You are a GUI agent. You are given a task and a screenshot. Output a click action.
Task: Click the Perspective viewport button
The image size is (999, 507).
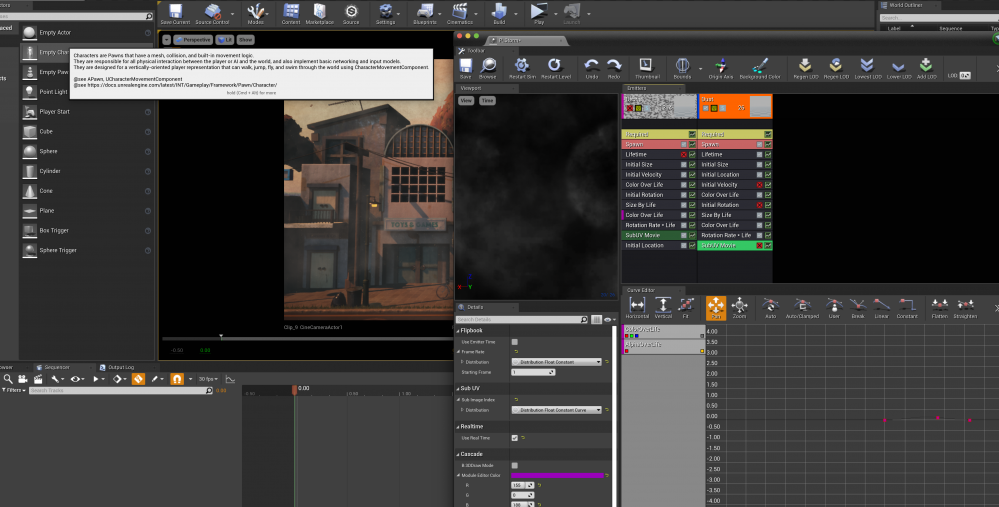coord(194,39)
